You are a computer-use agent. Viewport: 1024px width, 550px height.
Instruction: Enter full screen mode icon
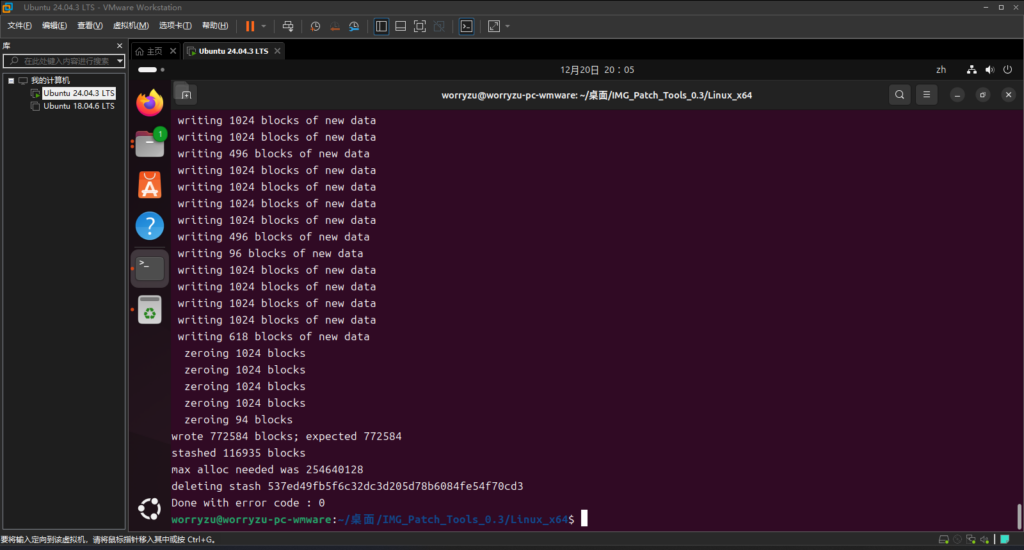(420, 26)
